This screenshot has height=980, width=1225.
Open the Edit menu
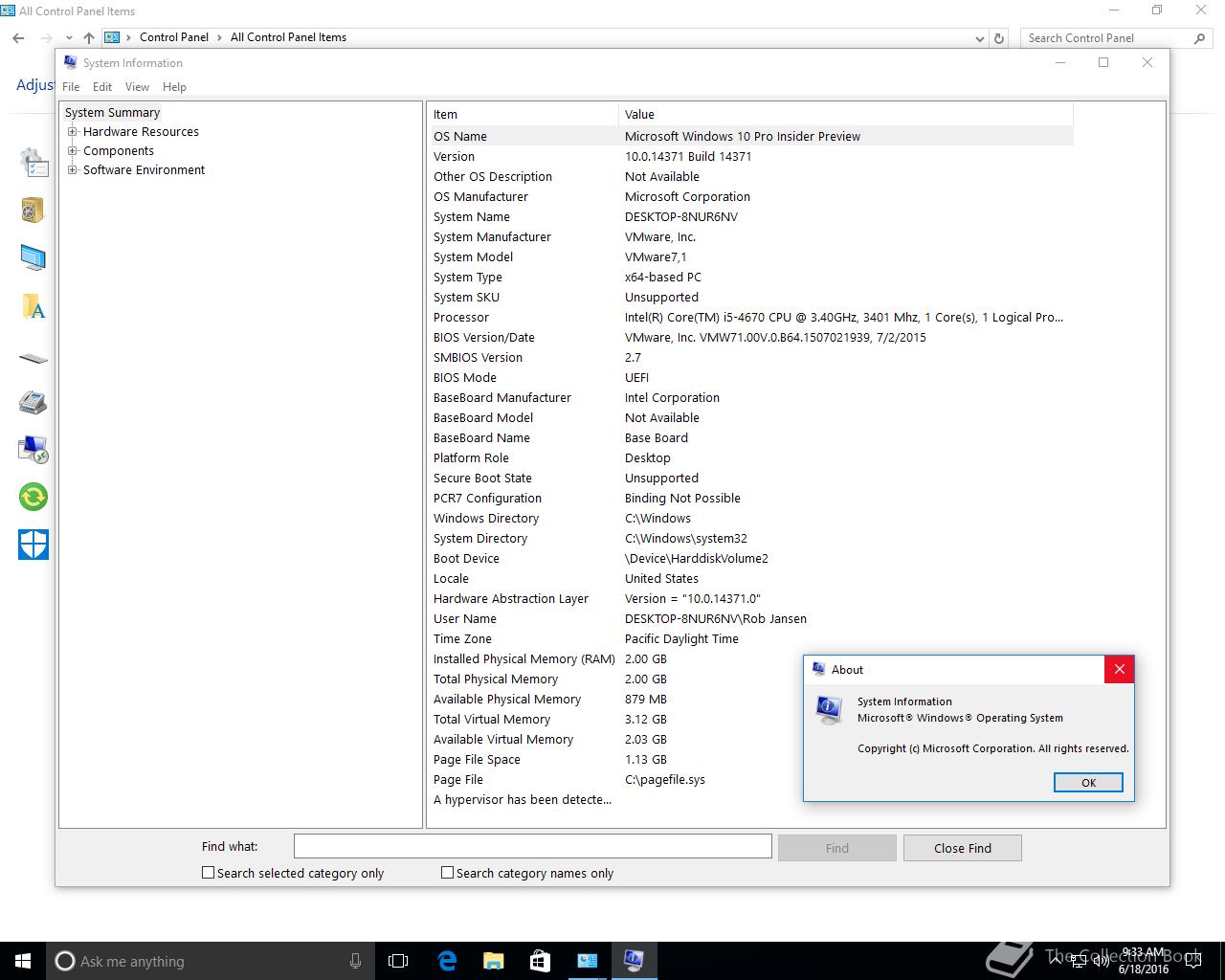(102, 87)
